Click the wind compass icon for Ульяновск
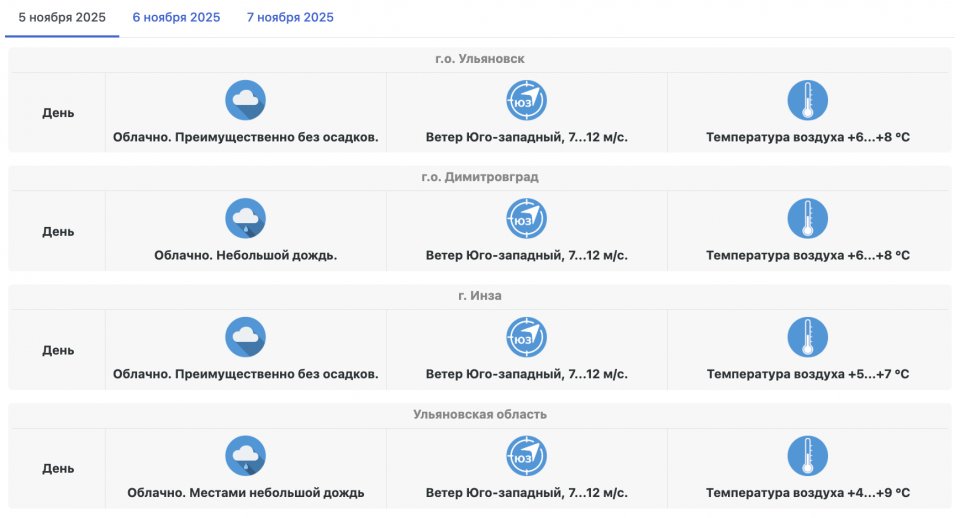Image resolution: width=960 pixels, height=518 pixels. [x=527, y=100]
